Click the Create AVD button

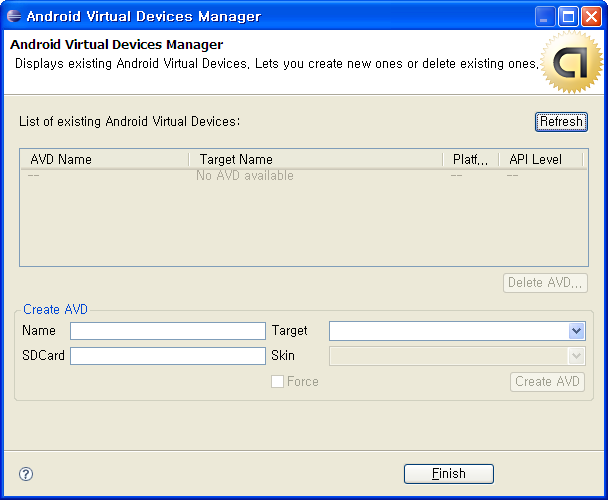click(547, 382)
